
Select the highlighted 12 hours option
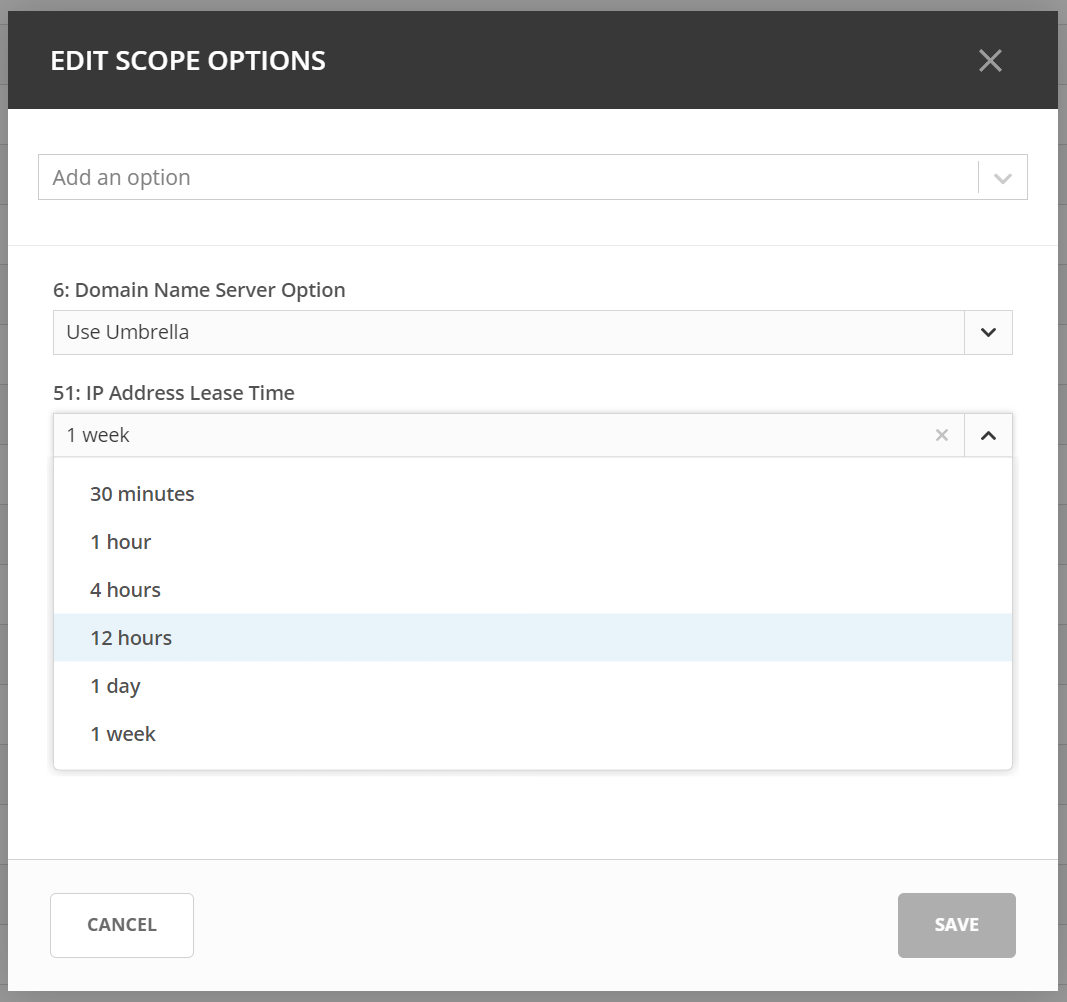click(x=131, y=638)
